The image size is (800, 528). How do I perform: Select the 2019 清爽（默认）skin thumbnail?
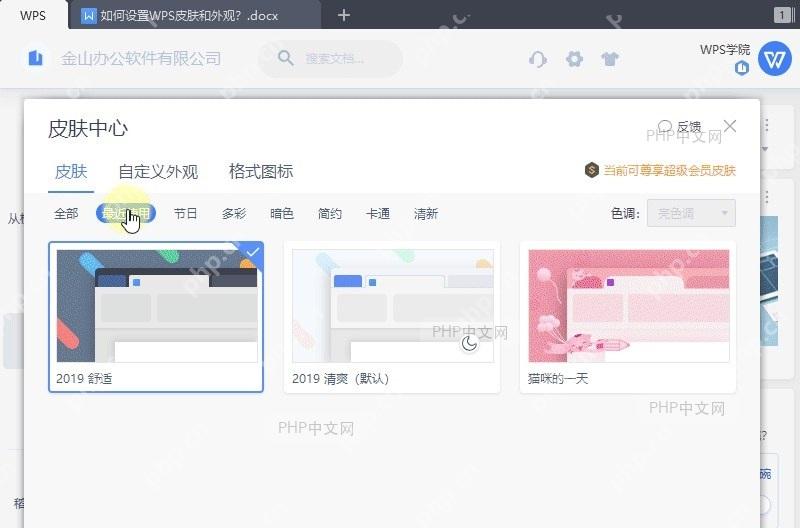pyautogui.click(x=392, y=317)
